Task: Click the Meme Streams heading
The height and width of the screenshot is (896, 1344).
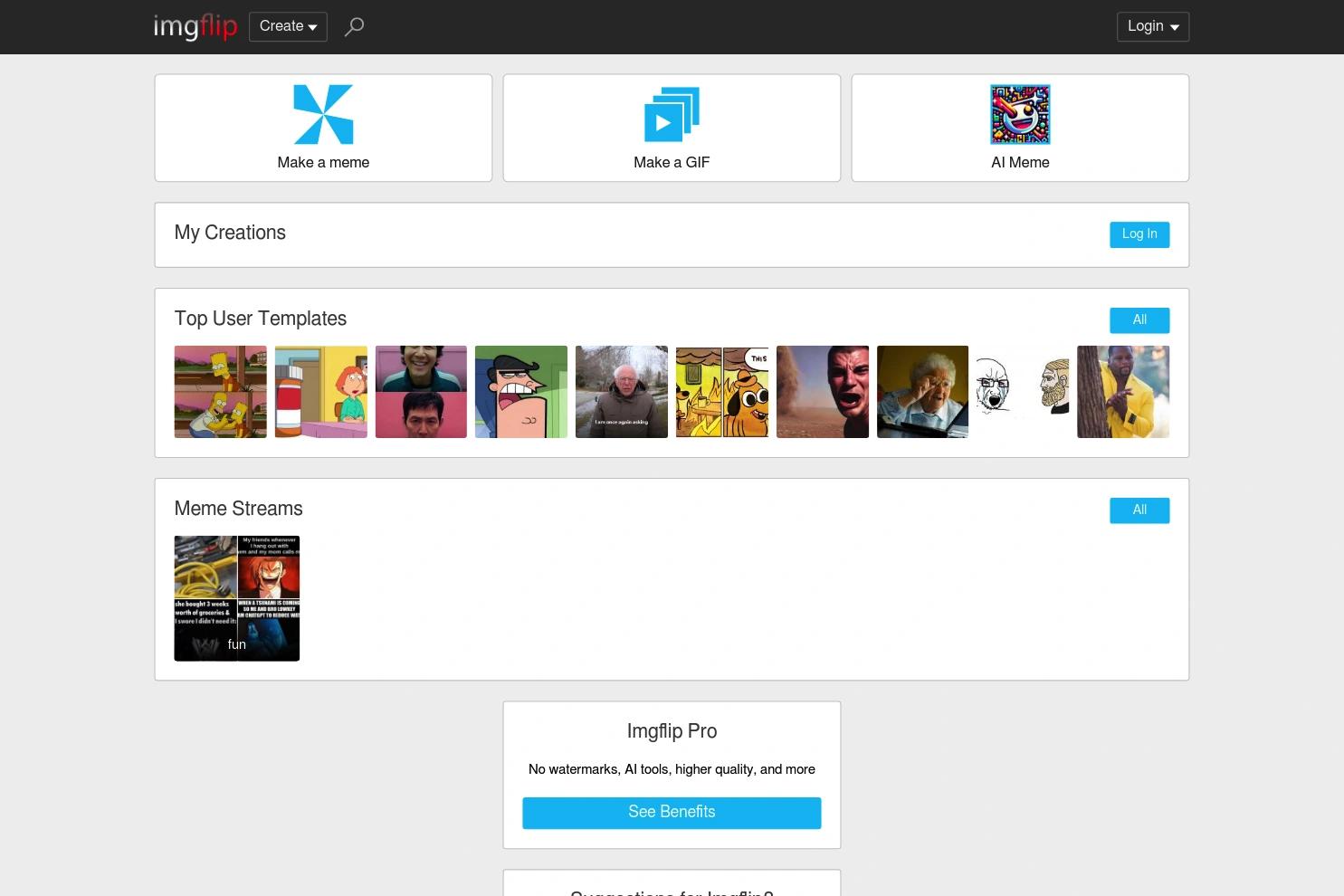Action: point(239,509)
